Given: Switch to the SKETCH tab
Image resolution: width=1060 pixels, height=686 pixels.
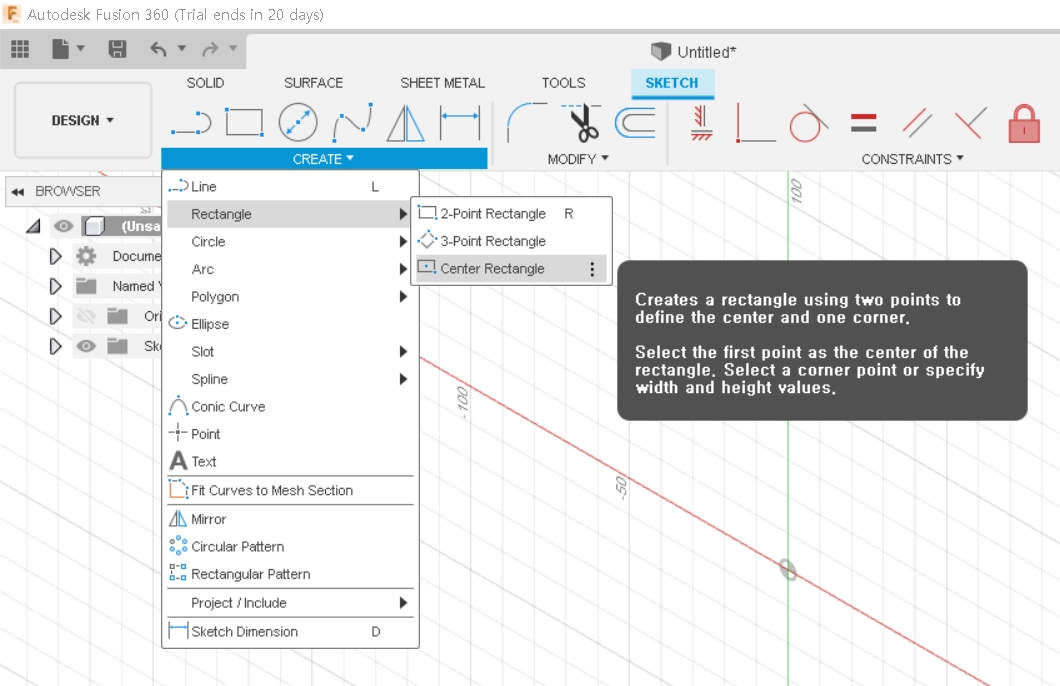Looking at the screenshot, I should [x=672, y=82].
